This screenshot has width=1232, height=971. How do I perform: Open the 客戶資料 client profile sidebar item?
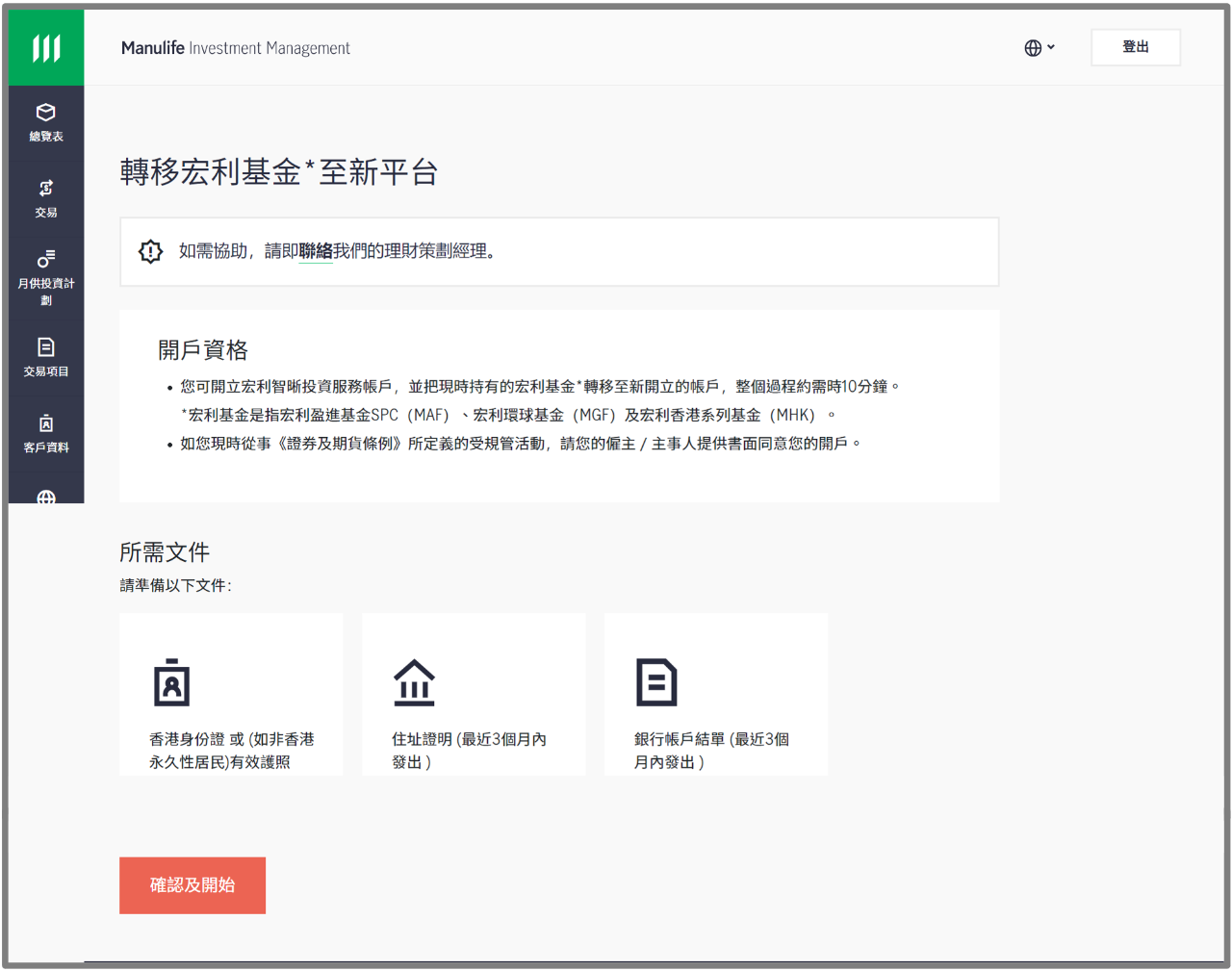(46, 434)
